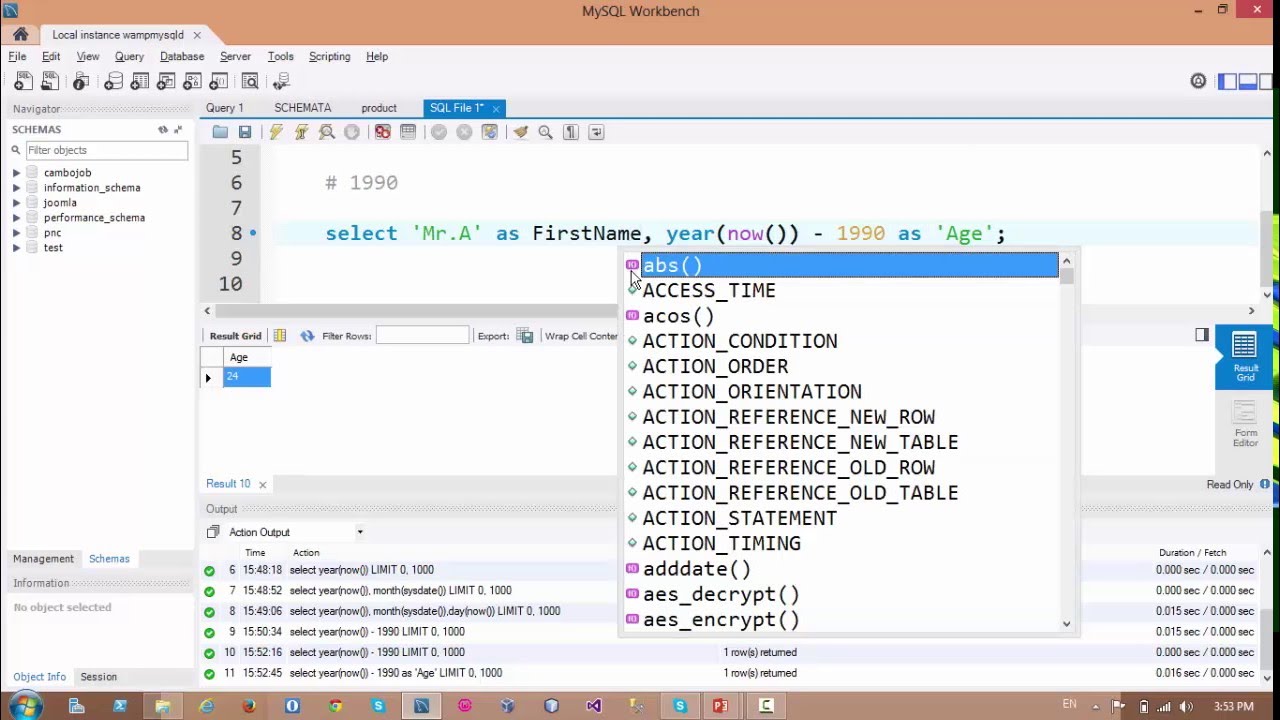Switch to the product tab
The width and height of the screenshot is (1280, 720).
(x=379, y=108)
